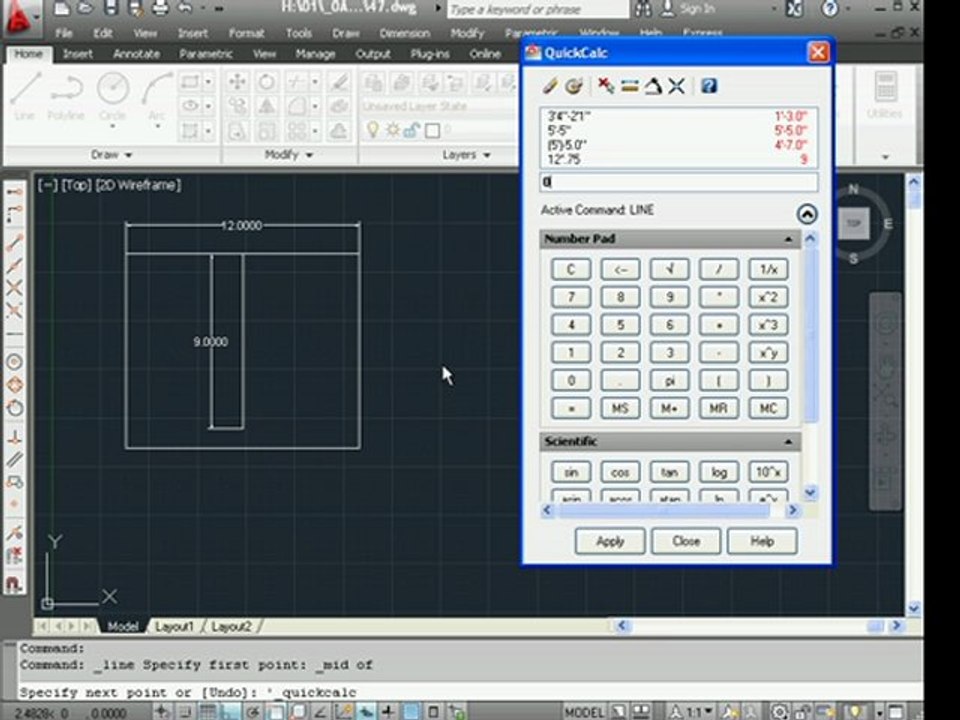Toggle the layer lock padlock icon
960x720 pixels.
(x=411, y=130)
